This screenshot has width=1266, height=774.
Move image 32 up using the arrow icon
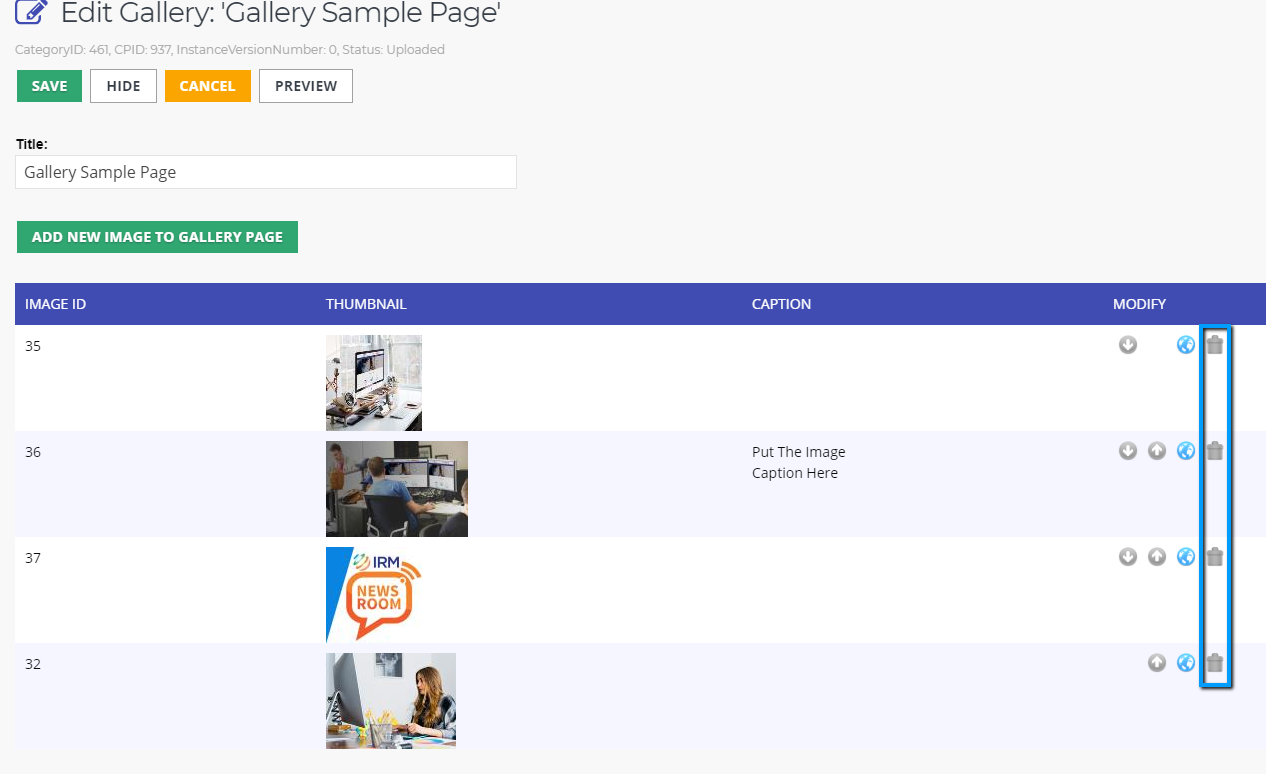(x=1157, y=663)
